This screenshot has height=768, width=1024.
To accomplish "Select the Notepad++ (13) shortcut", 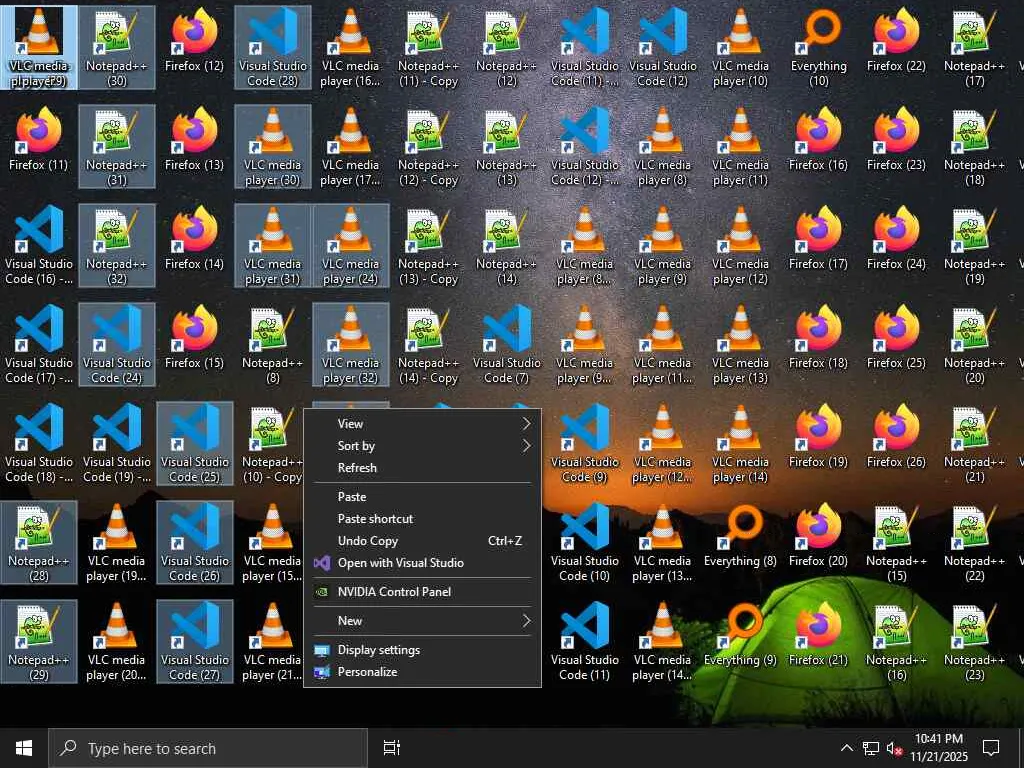I will [506, 146].
